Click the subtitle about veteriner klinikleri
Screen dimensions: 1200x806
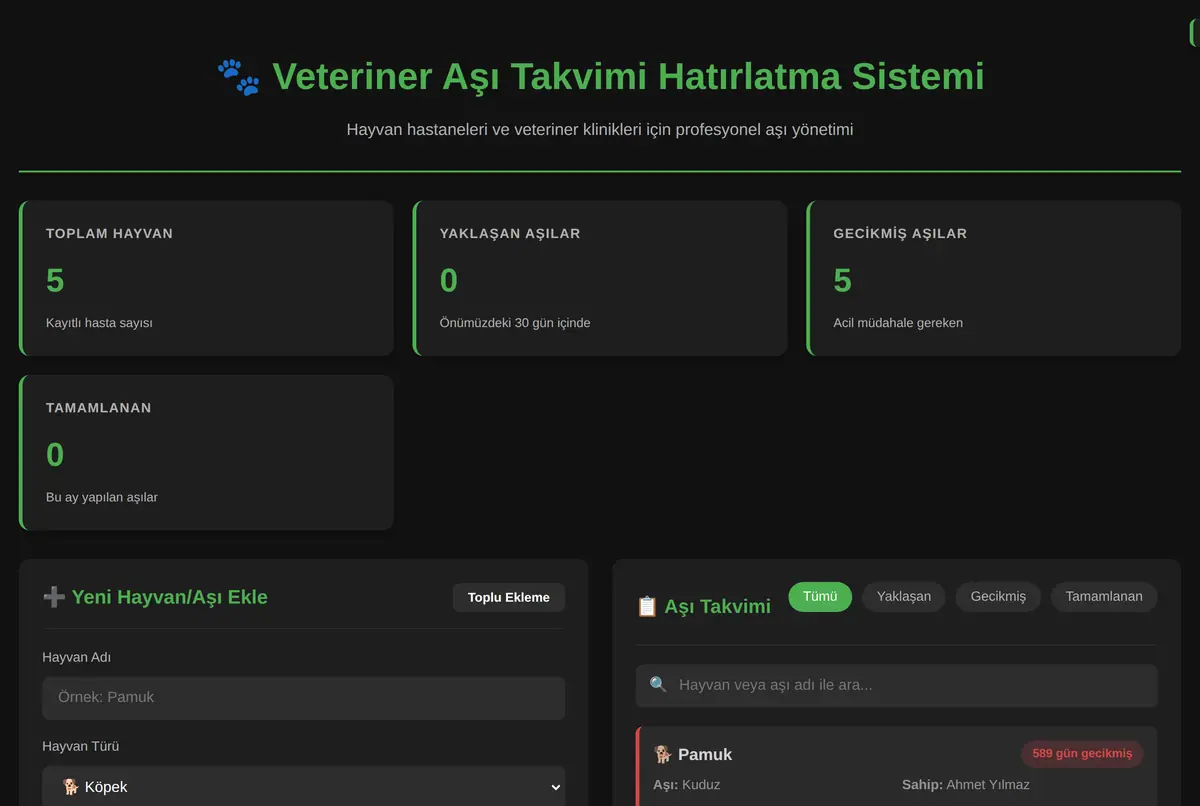click(600, 129)
